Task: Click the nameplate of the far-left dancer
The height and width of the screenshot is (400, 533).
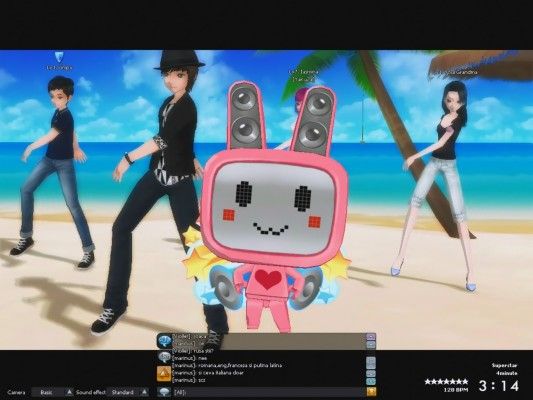Action: coord(59,68)
